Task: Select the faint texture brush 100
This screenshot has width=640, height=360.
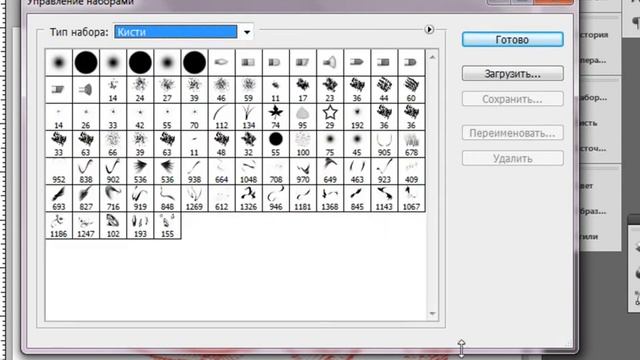Action: point(302,144)
